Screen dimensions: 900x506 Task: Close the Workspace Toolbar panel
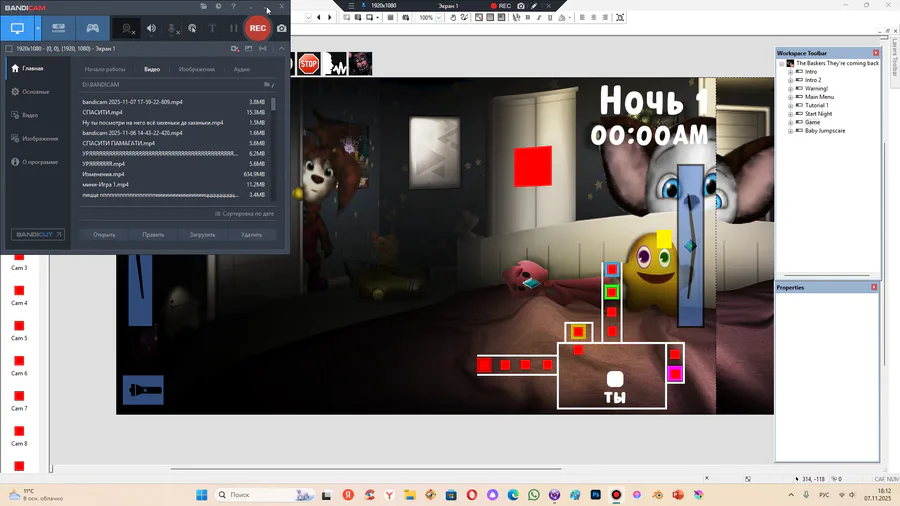tap(876, 53)
